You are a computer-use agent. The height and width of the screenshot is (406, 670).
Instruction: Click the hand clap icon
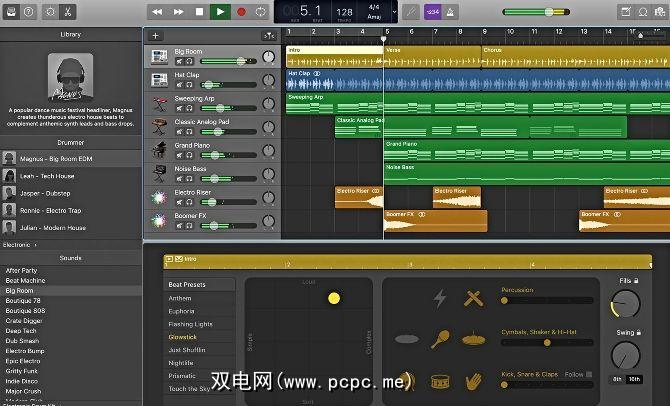tap(473, 381)
